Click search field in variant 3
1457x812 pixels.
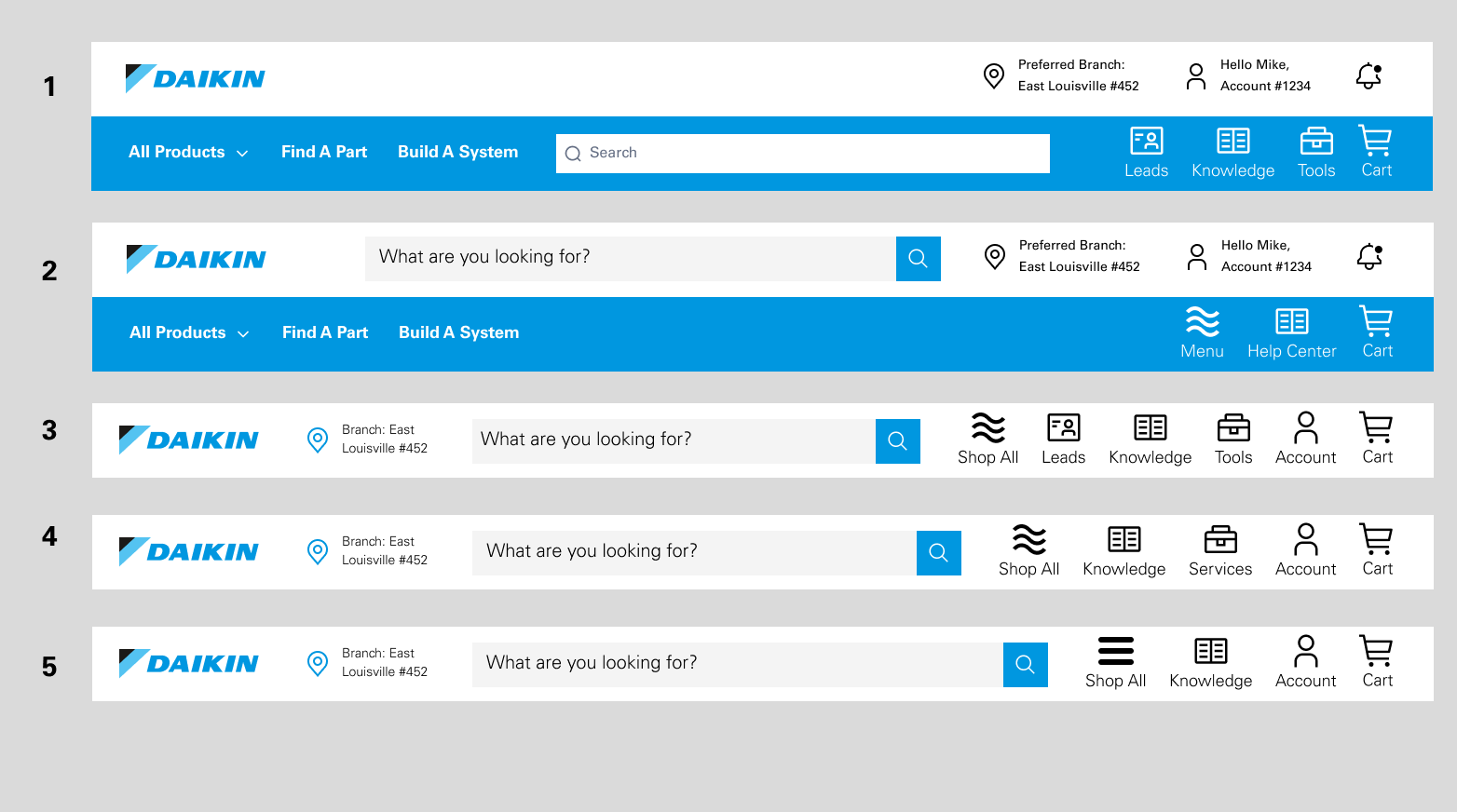(x=674, y=441)
